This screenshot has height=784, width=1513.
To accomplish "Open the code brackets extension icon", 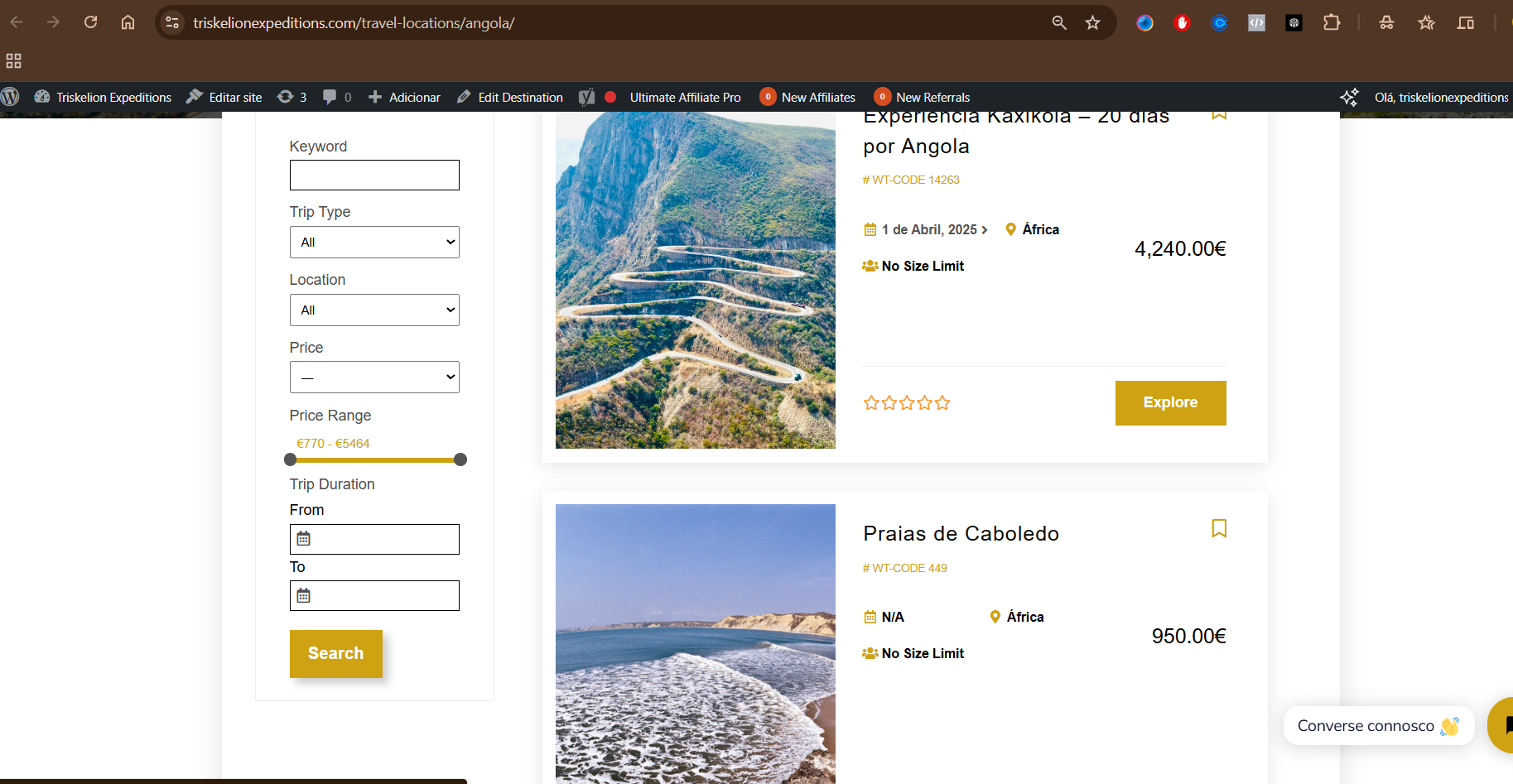I will (1256, 22).
